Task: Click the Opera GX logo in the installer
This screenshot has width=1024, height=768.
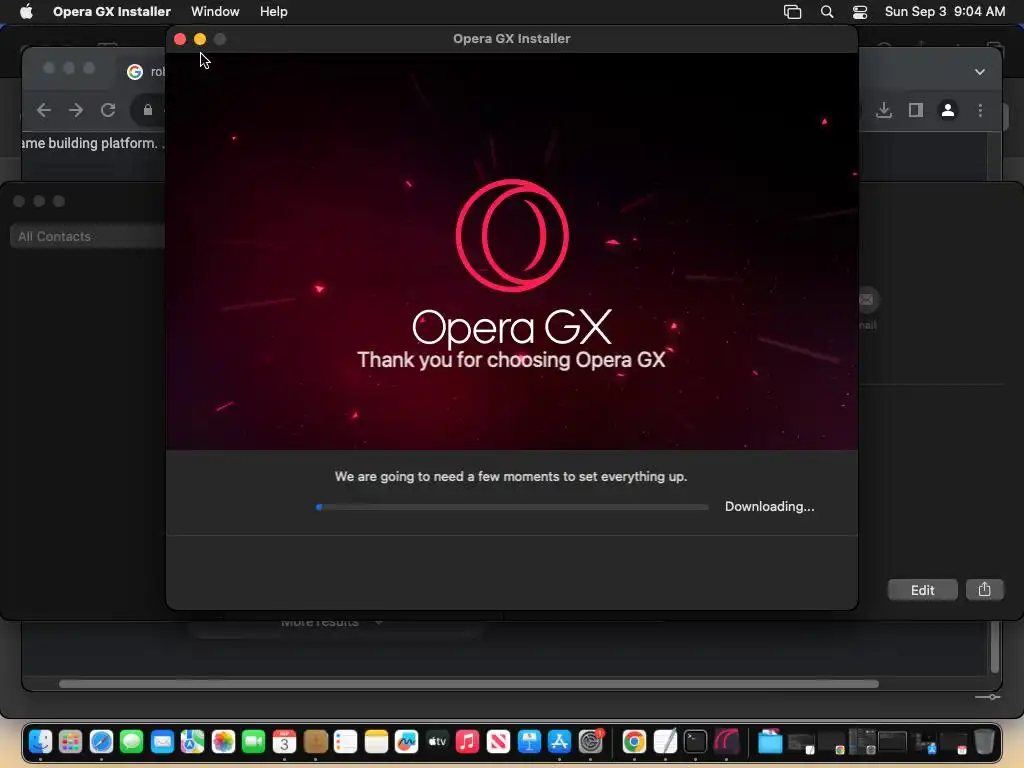Action: click(x=512, y=235)
